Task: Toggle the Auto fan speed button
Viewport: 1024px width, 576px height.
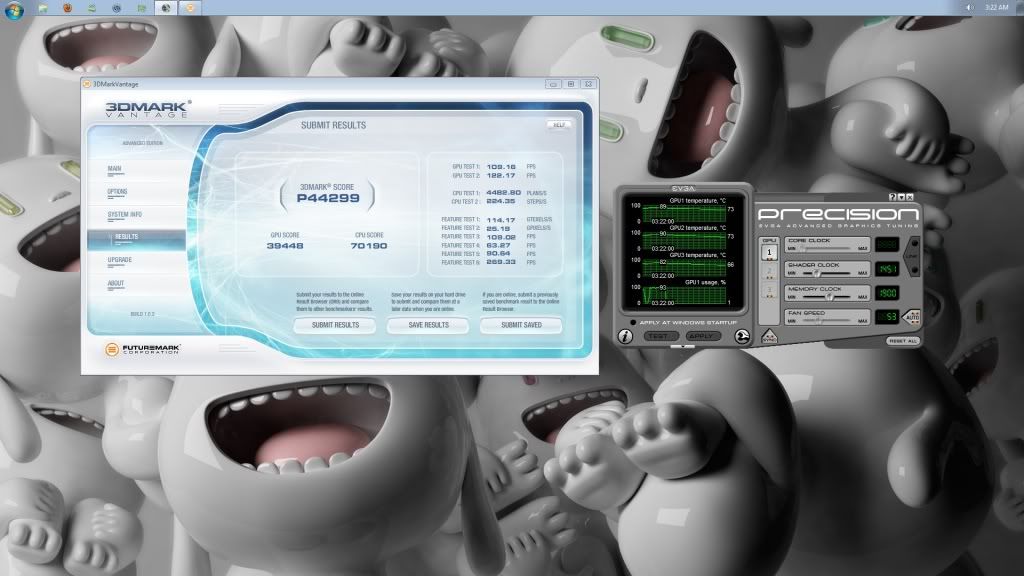Action: point(910,317)
